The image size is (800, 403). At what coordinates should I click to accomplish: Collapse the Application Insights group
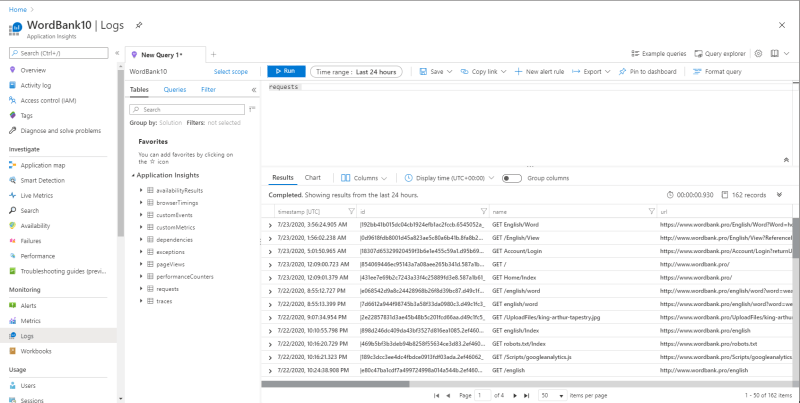(x=133, y=175)
